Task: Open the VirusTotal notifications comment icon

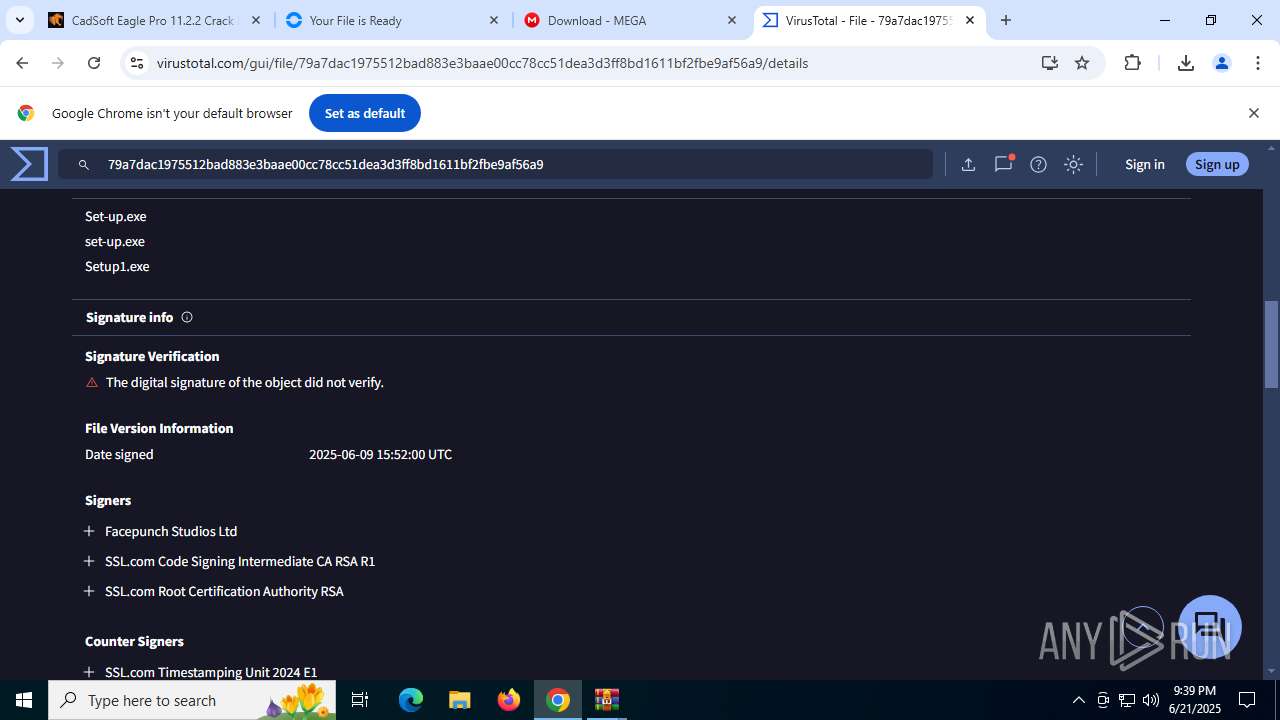Action: pyautogui.click(x=1003, y=164)
